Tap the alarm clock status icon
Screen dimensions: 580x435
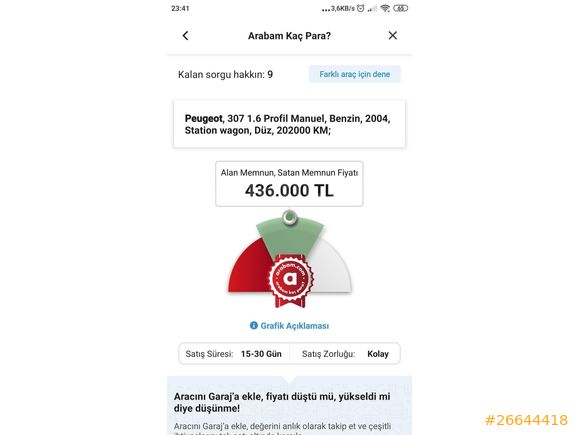coord(361,8)
